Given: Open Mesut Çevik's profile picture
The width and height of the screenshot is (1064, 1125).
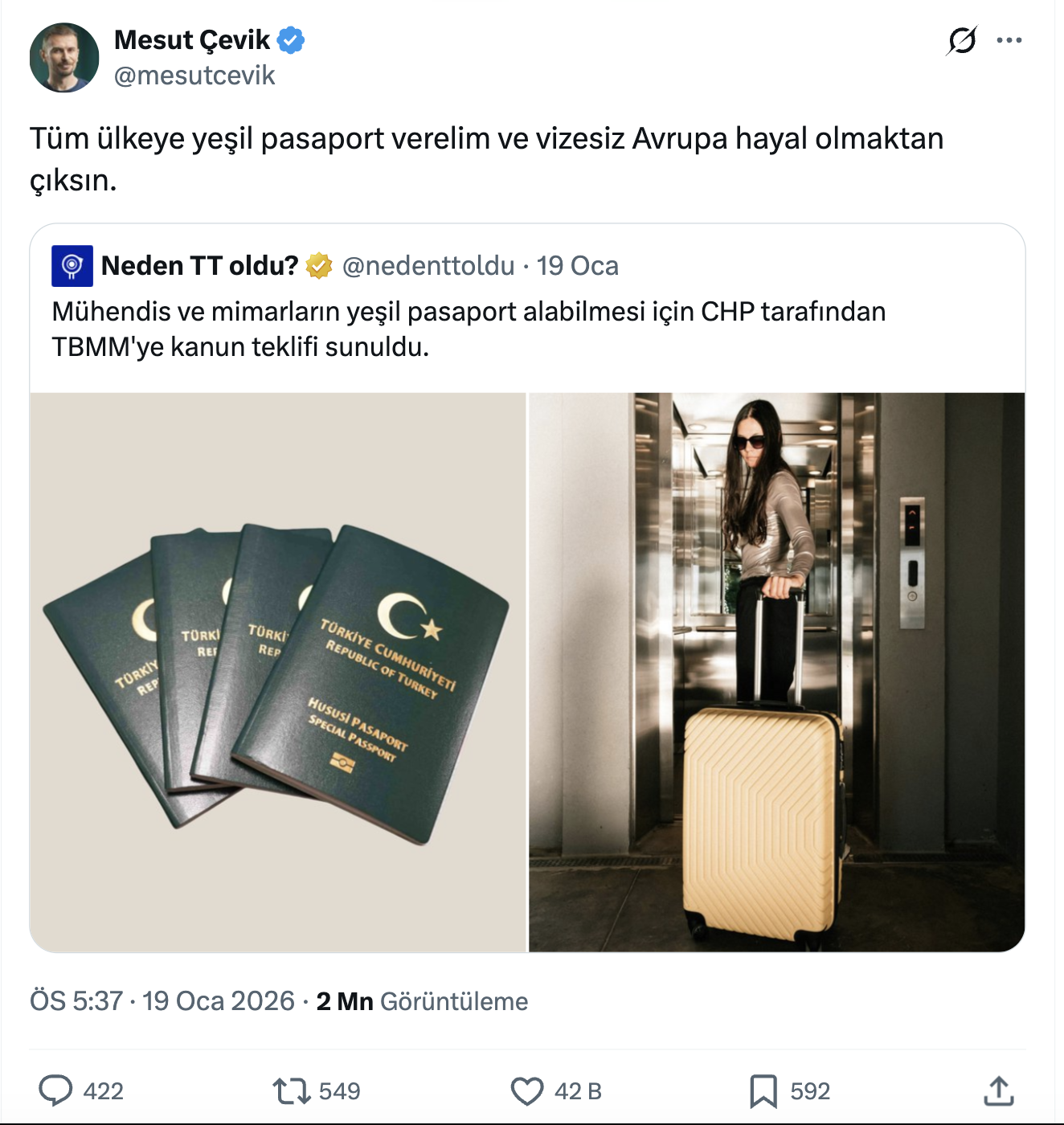Looking at the screenshot, I should click(x=64, y=58).
